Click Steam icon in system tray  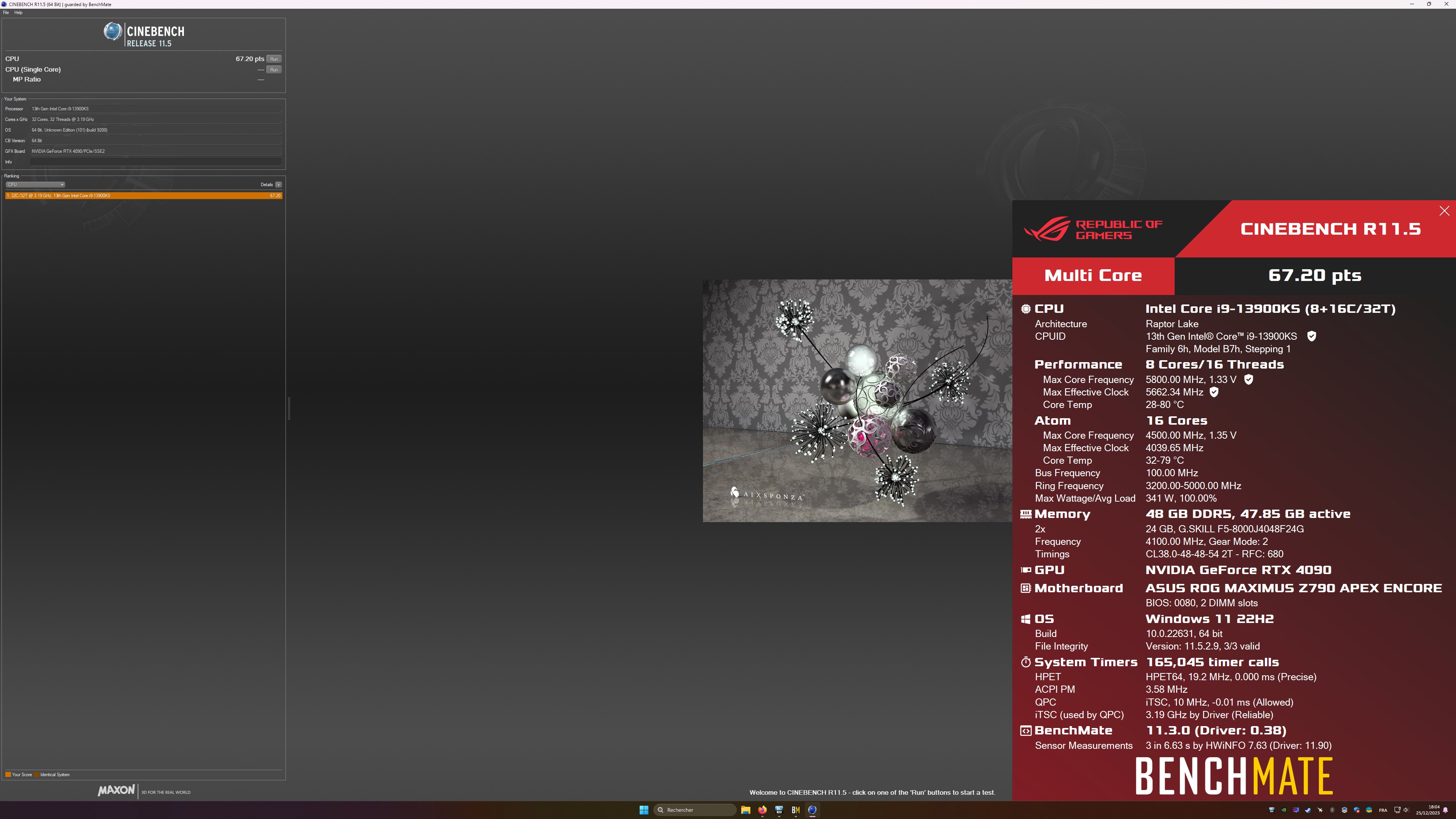click(x=1308, y=810)
